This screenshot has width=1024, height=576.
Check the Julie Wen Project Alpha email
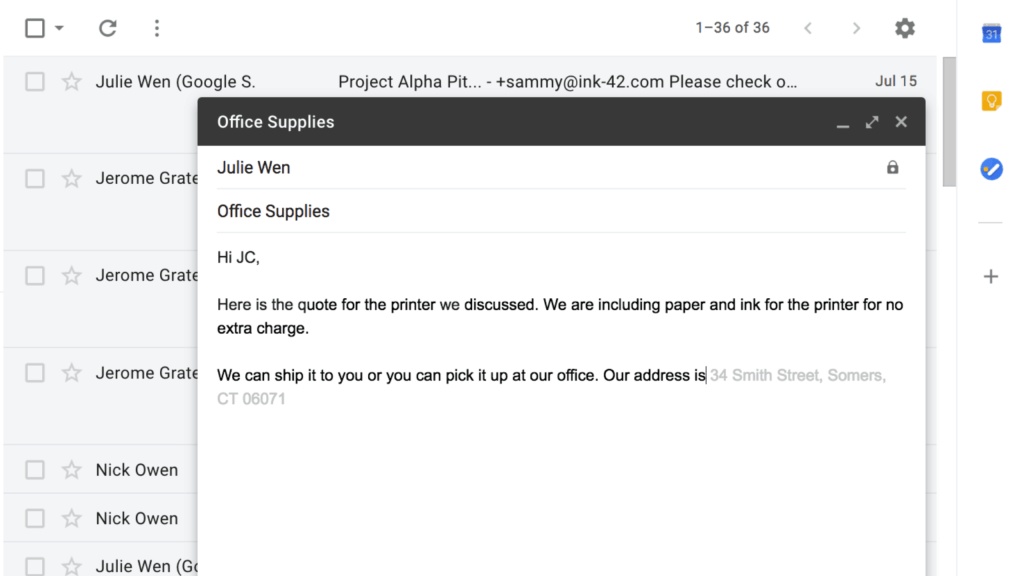tap(35, 82)
